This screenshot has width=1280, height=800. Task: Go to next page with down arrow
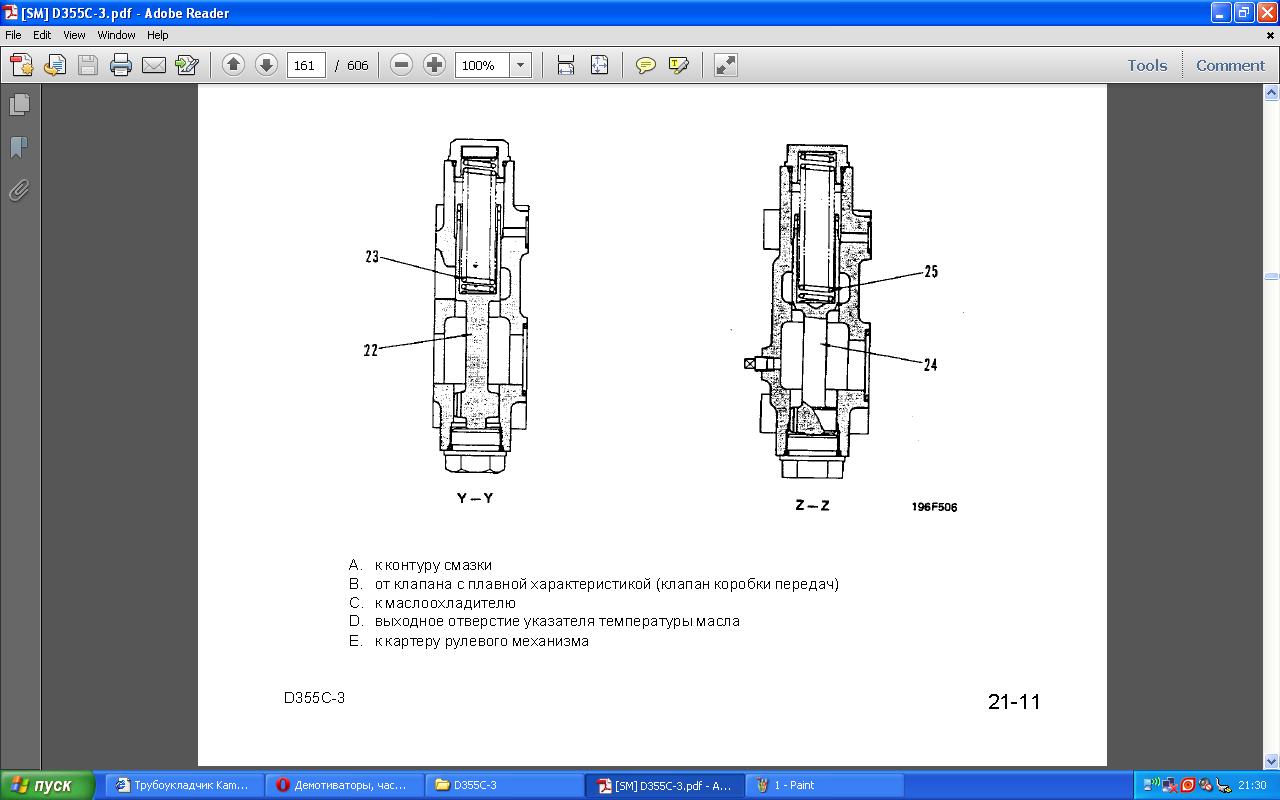pyautogui.click(x=266, y=65)
